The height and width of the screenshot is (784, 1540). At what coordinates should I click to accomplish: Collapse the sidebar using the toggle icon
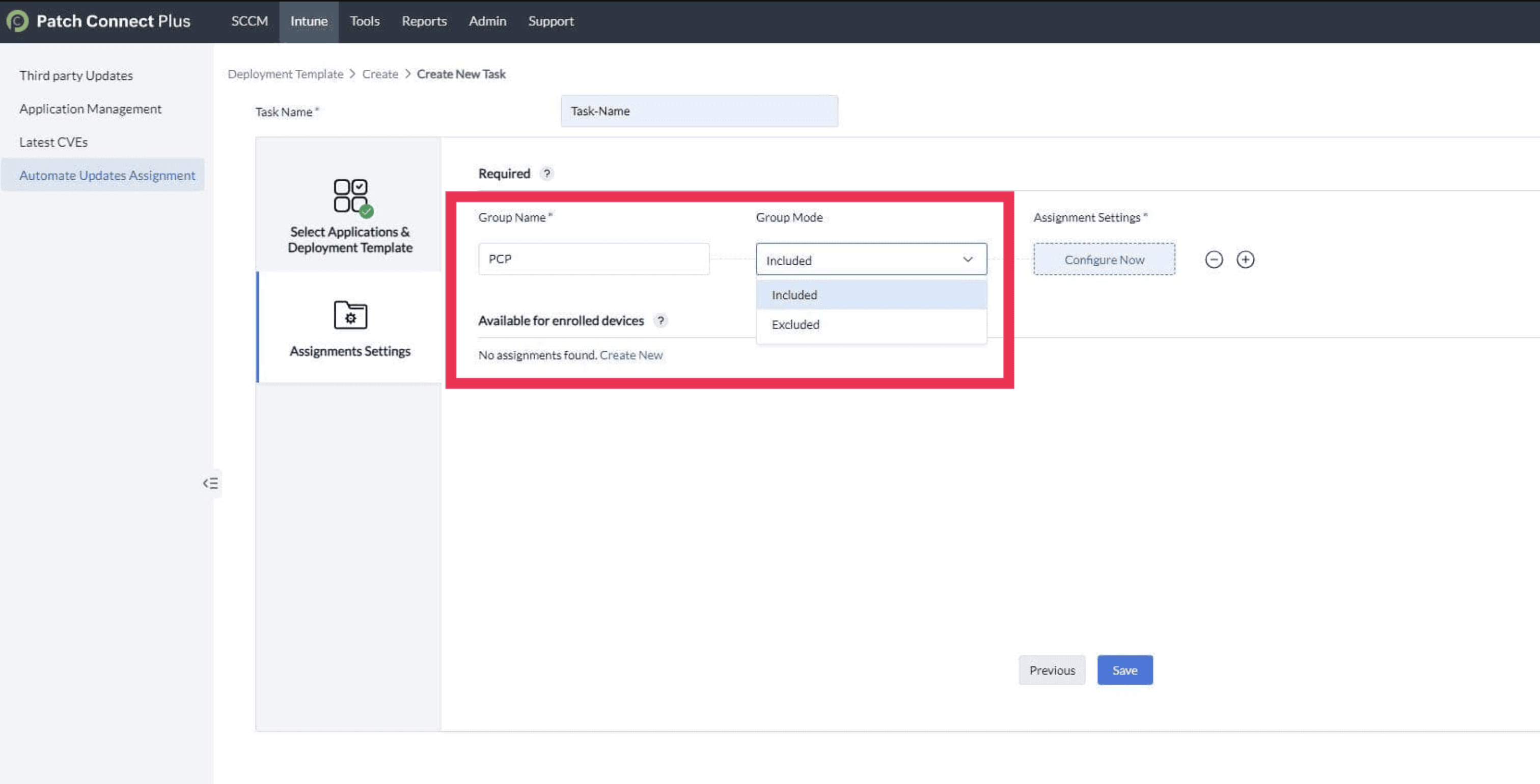(210, 483)
